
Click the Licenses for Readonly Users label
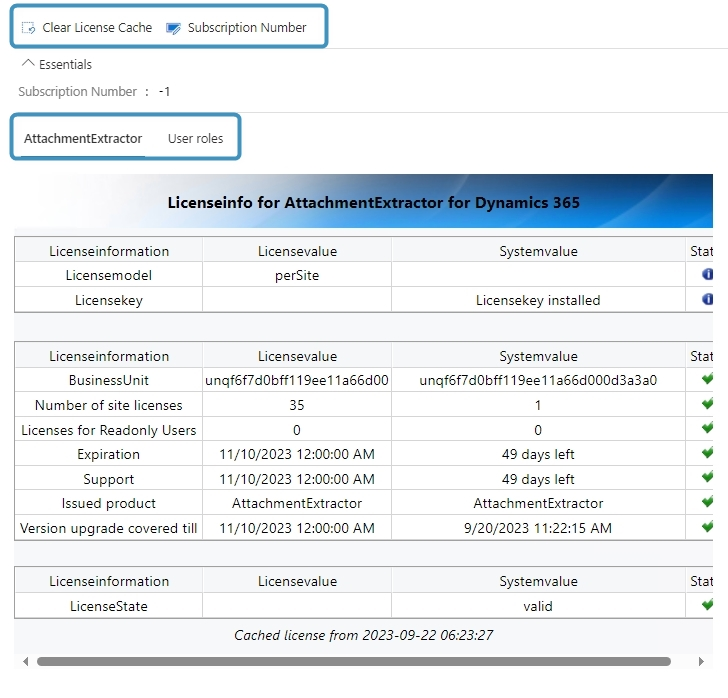tap(109, 430)
